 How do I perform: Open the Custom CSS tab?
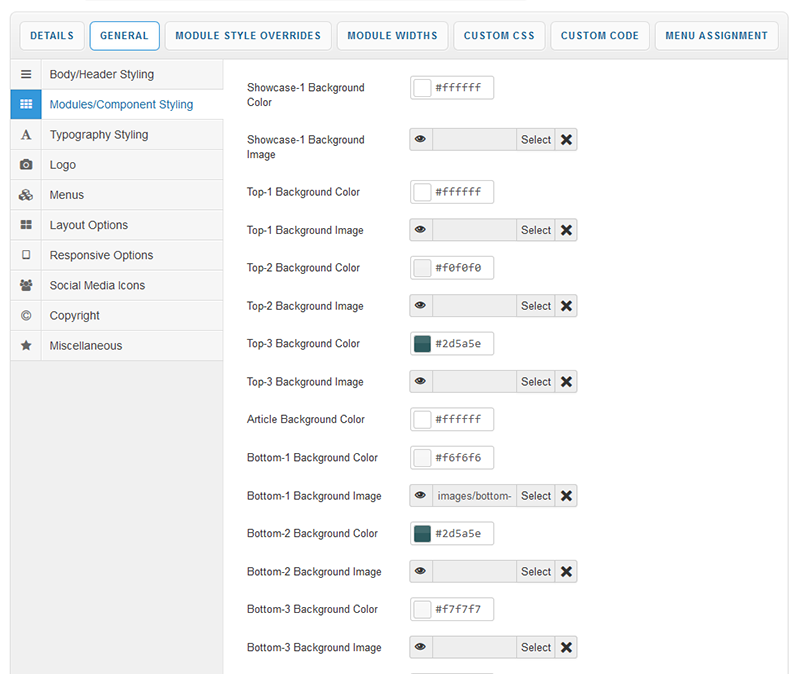(499, 36)
